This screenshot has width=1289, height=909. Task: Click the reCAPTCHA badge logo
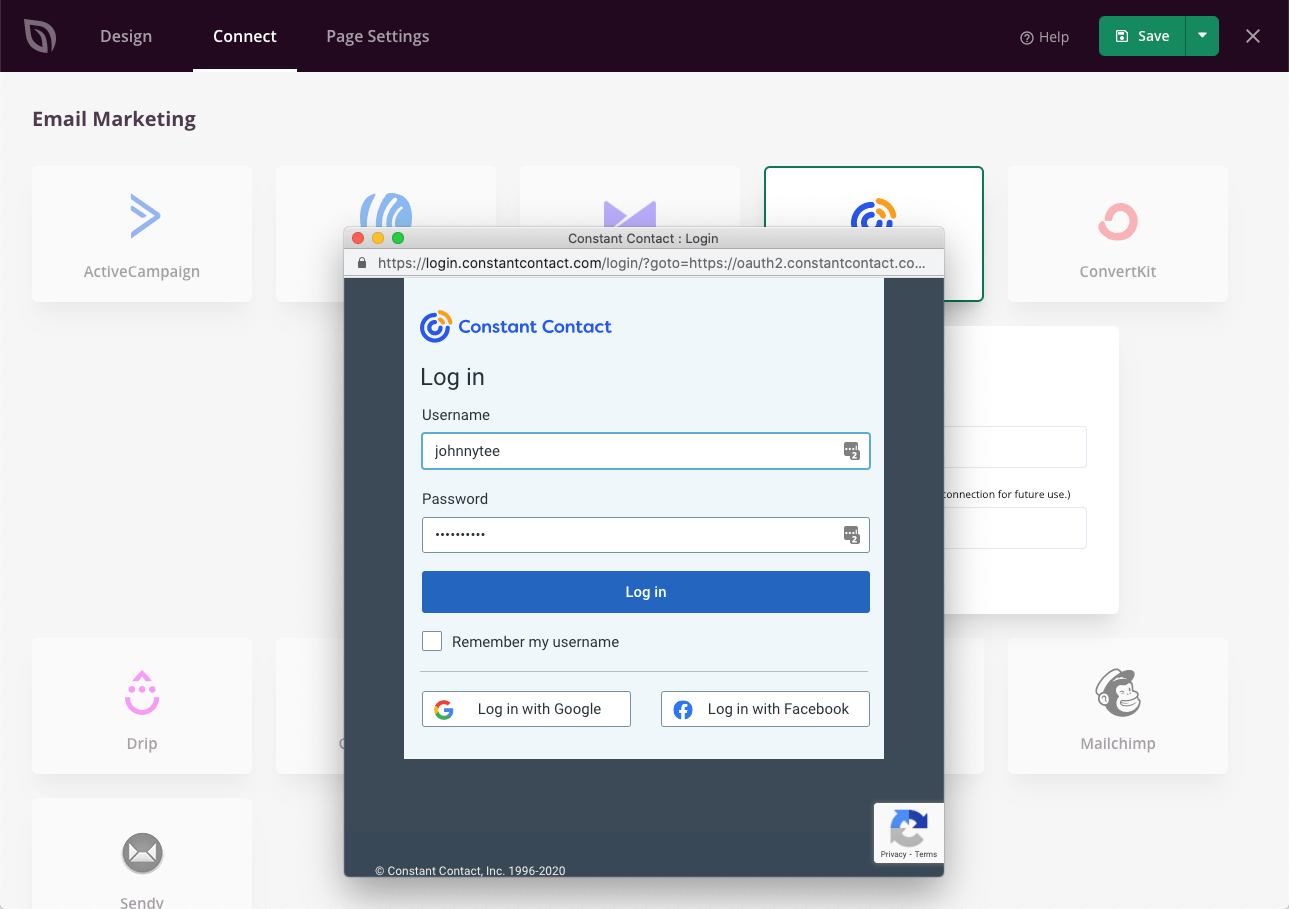pos(908,829)
